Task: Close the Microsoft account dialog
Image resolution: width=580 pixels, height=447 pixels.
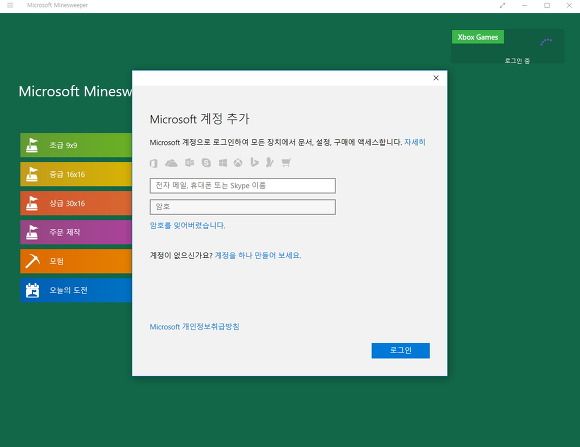Action: (436, 78)
